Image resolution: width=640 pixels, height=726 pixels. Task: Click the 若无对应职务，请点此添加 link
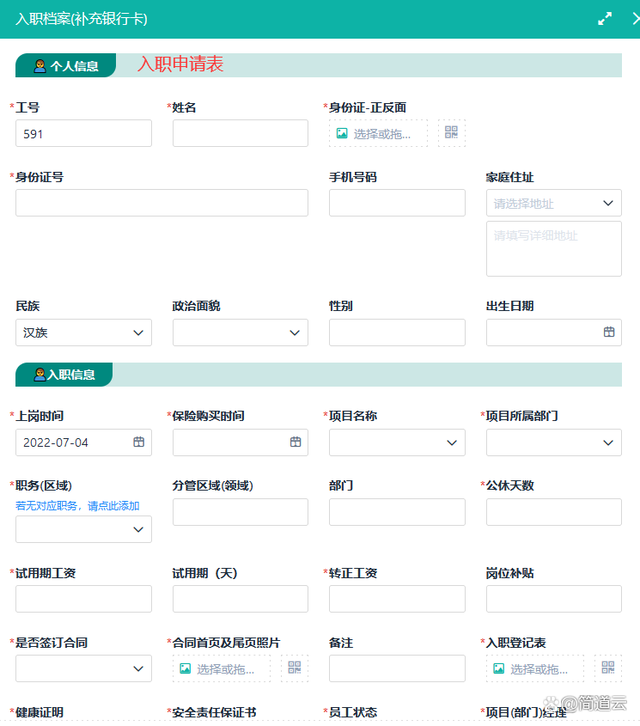(77, 506)
